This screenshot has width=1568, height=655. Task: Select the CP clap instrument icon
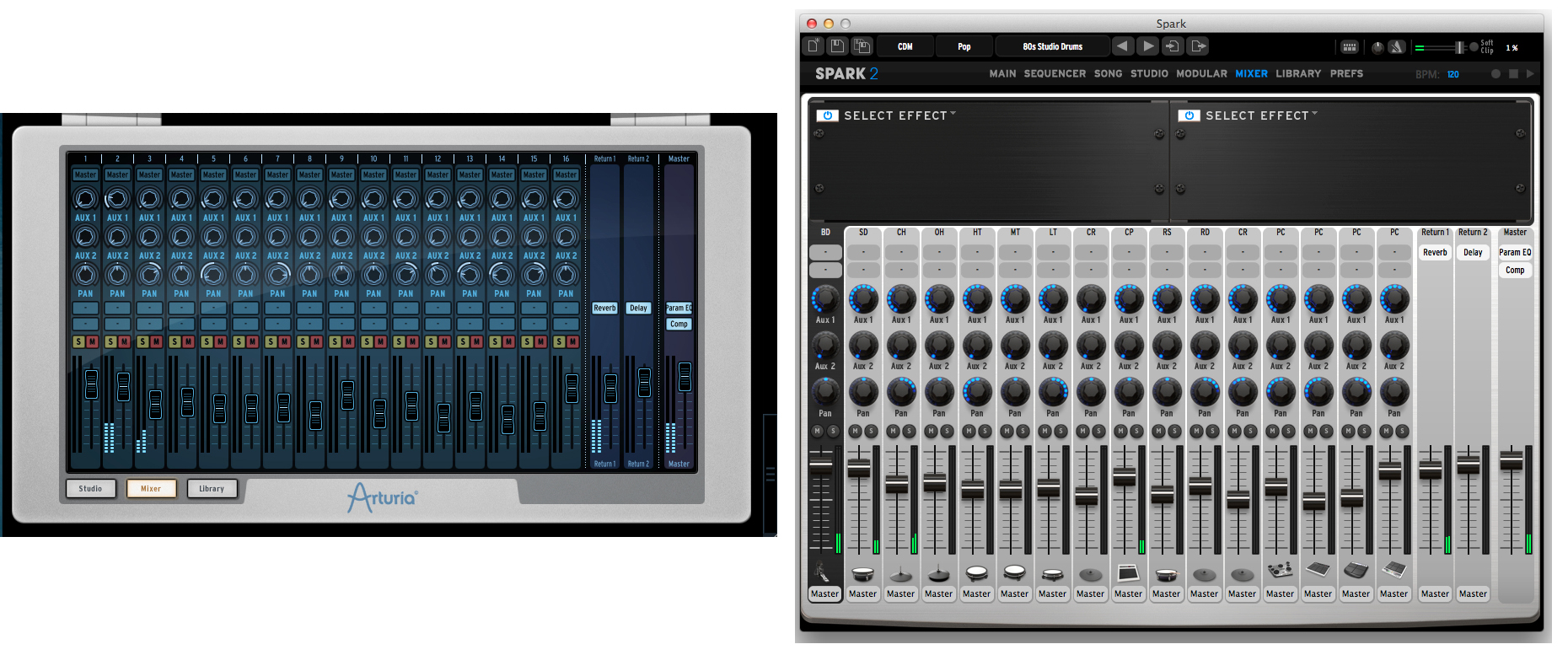(1128, 573)
